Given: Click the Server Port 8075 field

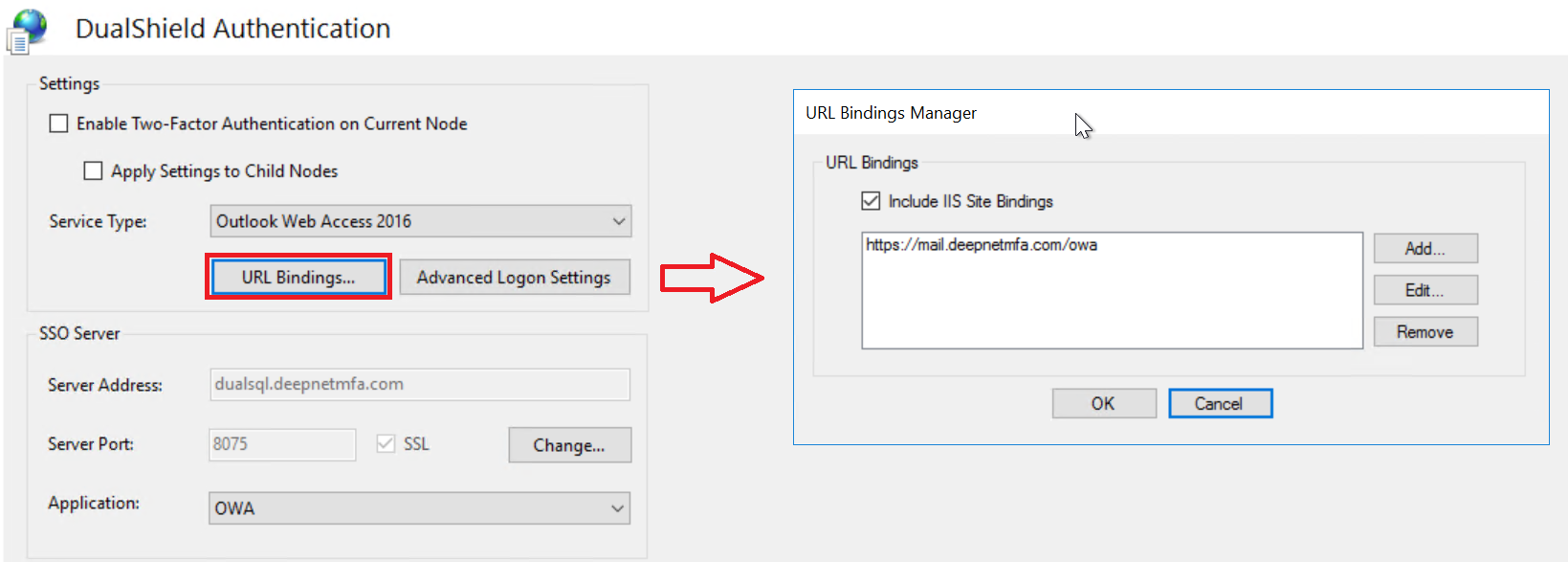Looking at the screenshot, I should click(282, 444).
